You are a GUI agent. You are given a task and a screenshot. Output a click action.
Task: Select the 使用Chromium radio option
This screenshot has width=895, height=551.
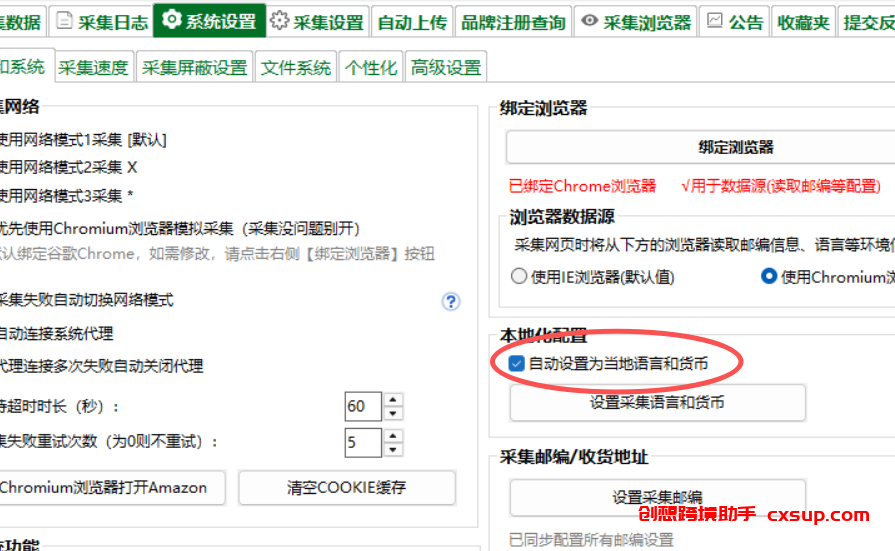point(768,277)
